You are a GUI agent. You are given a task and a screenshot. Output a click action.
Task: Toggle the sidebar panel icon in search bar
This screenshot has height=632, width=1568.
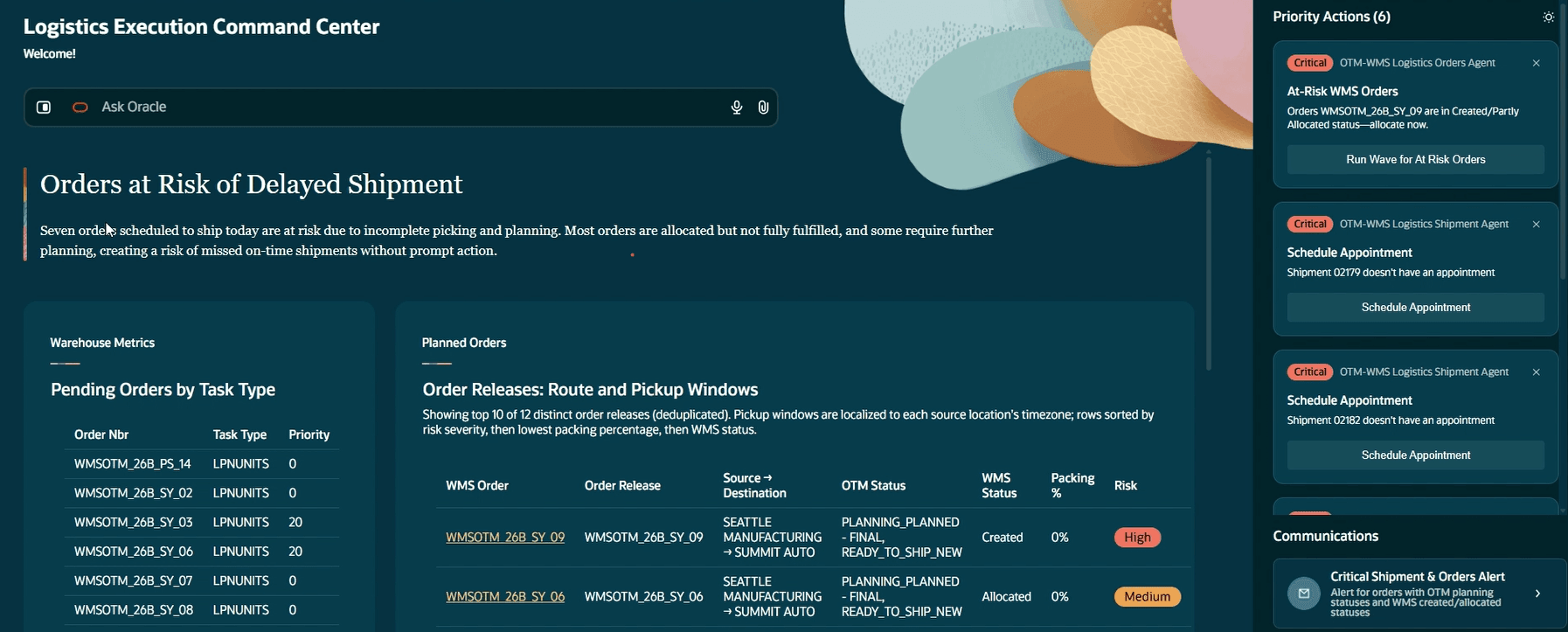[44, 107]
